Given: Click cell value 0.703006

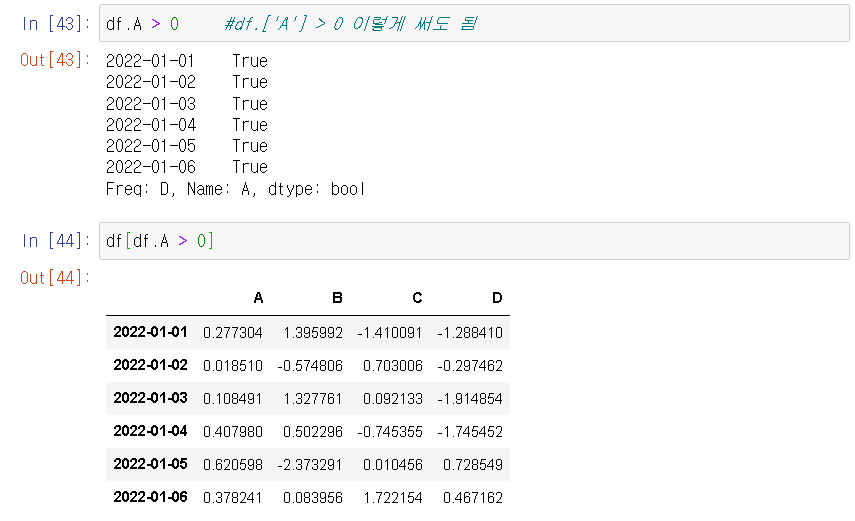Looking at the screenshot, I should (x=393, y=366).
